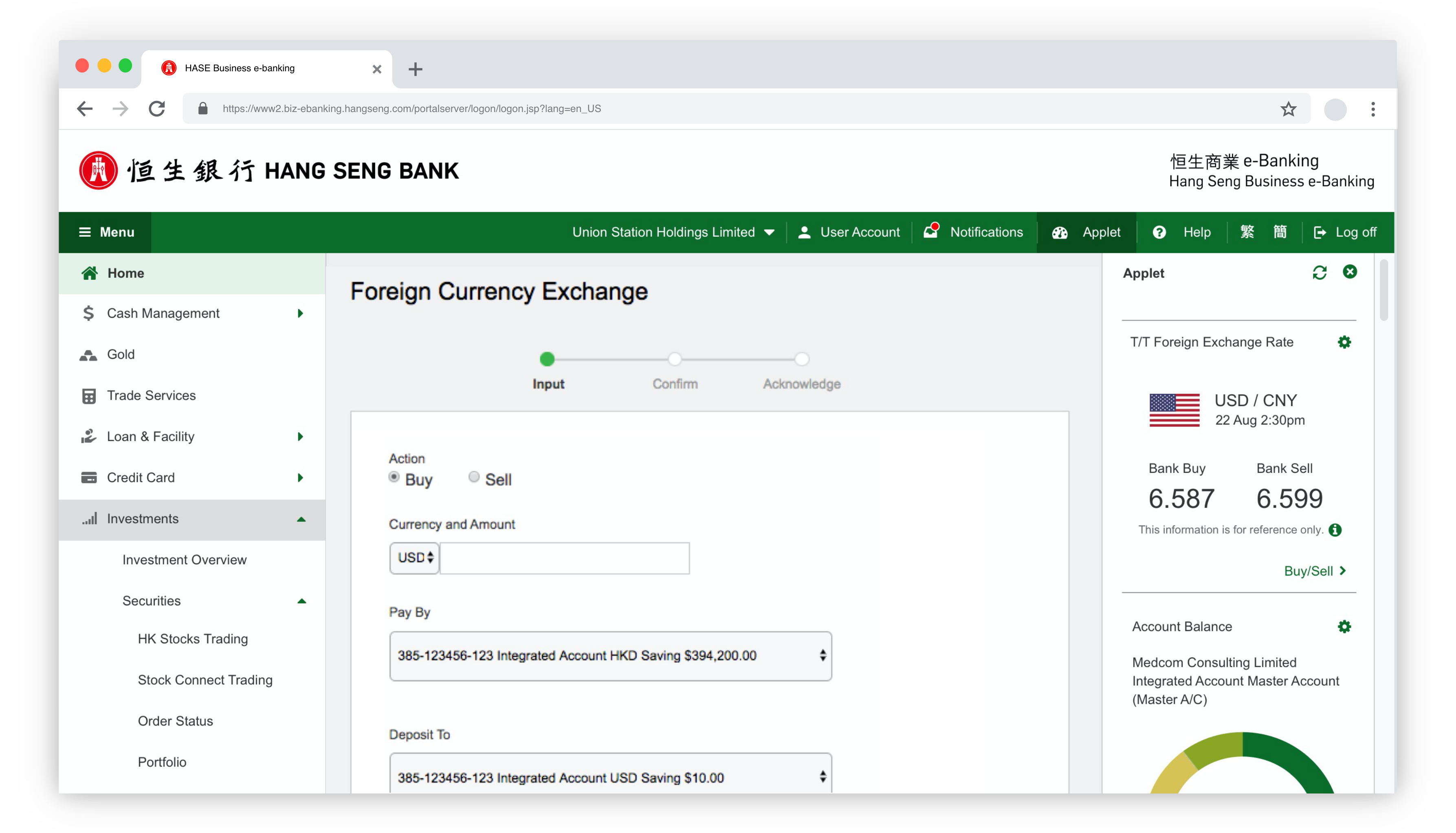Open a new browser tab

[x=416, y=69]
